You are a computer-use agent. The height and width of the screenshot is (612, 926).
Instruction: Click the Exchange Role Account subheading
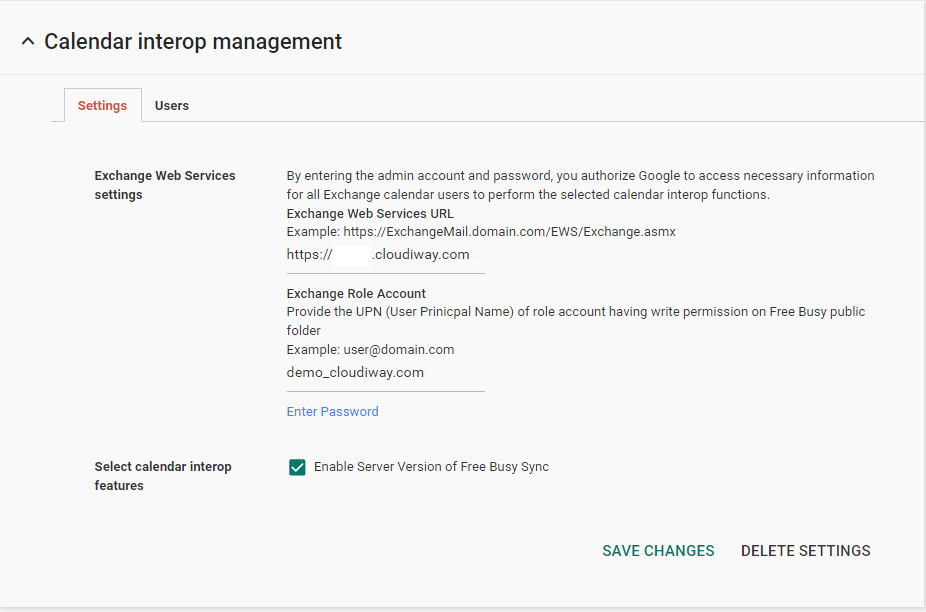356,294
